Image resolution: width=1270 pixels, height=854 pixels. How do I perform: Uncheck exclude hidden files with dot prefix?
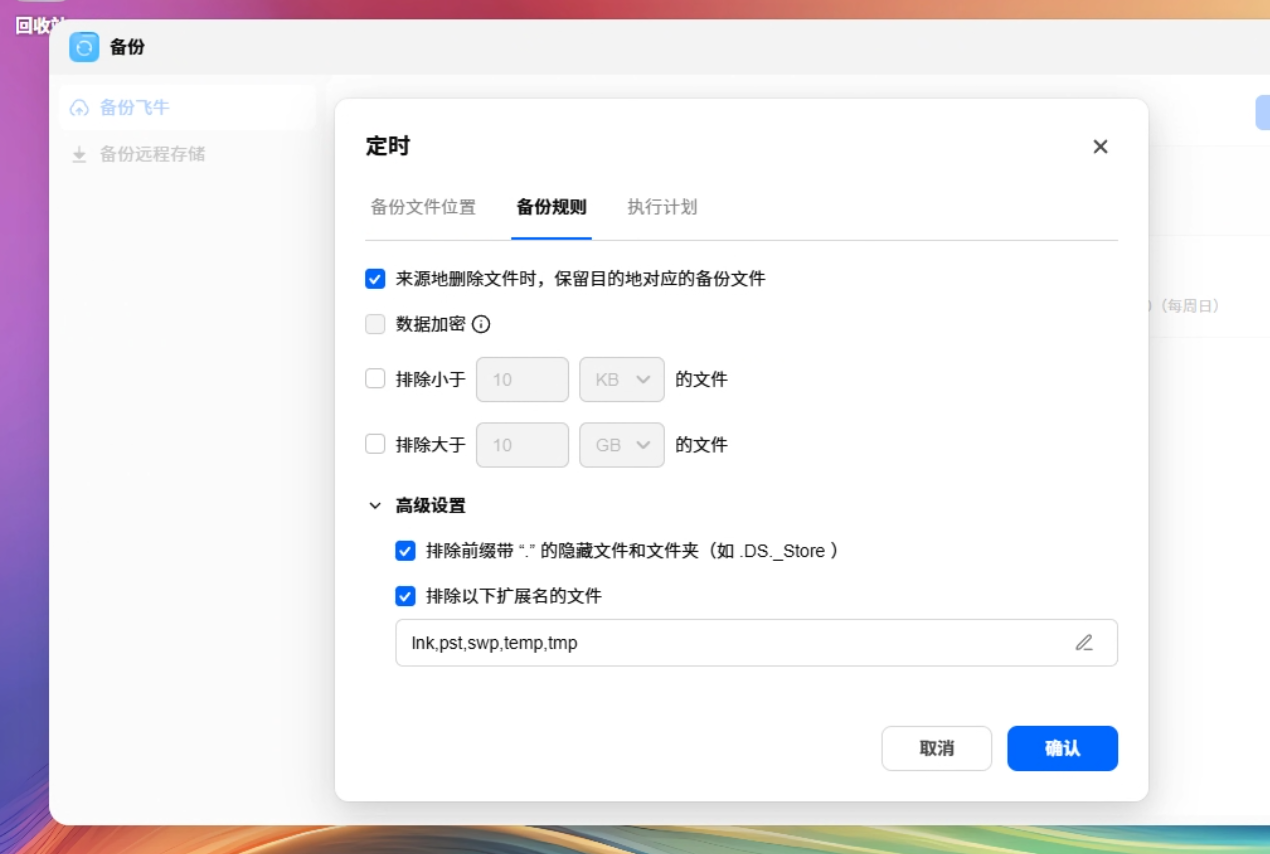[405, 551]
